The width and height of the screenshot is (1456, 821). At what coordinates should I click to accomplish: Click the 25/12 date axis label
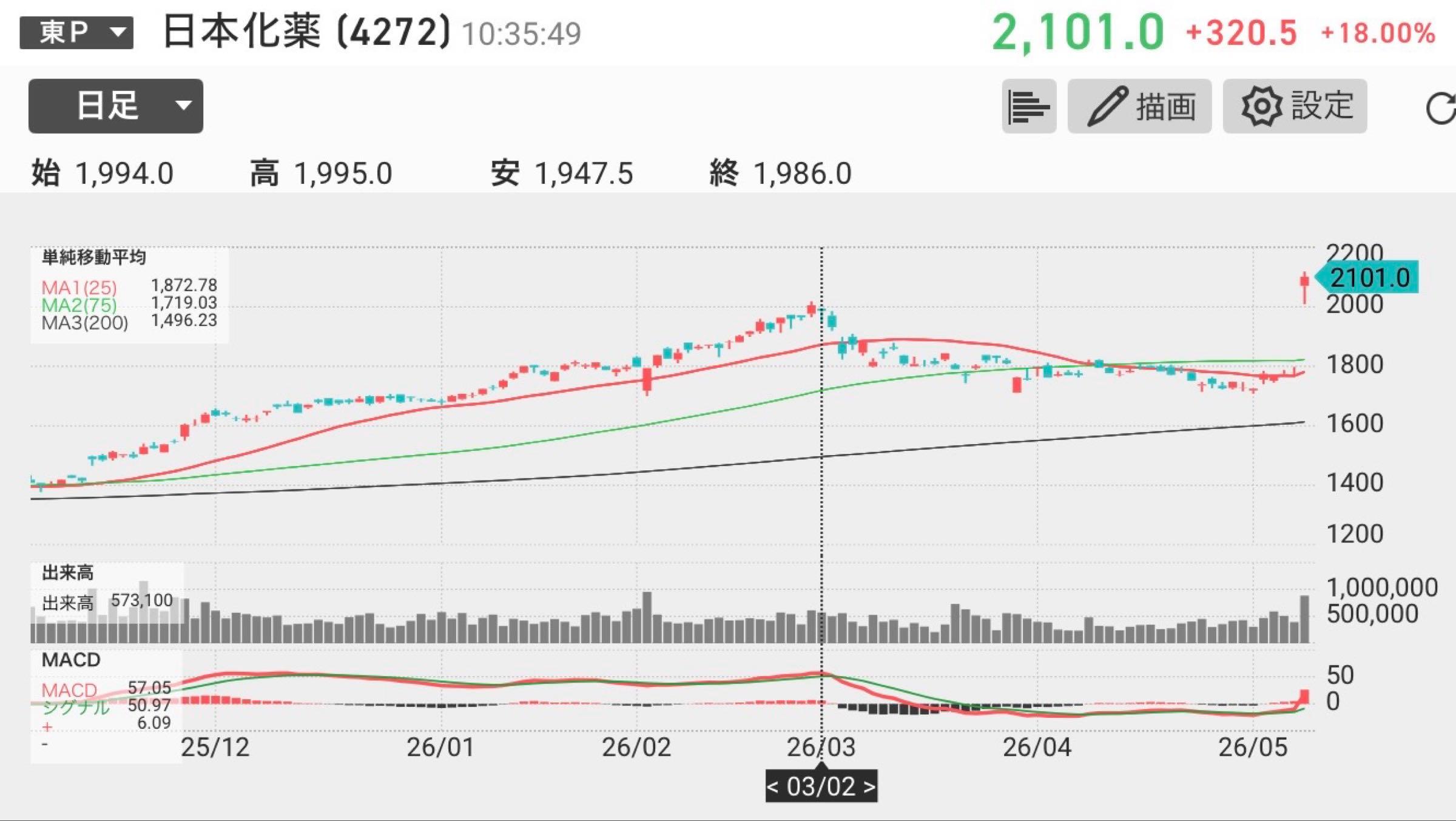(x=215, y=748)
